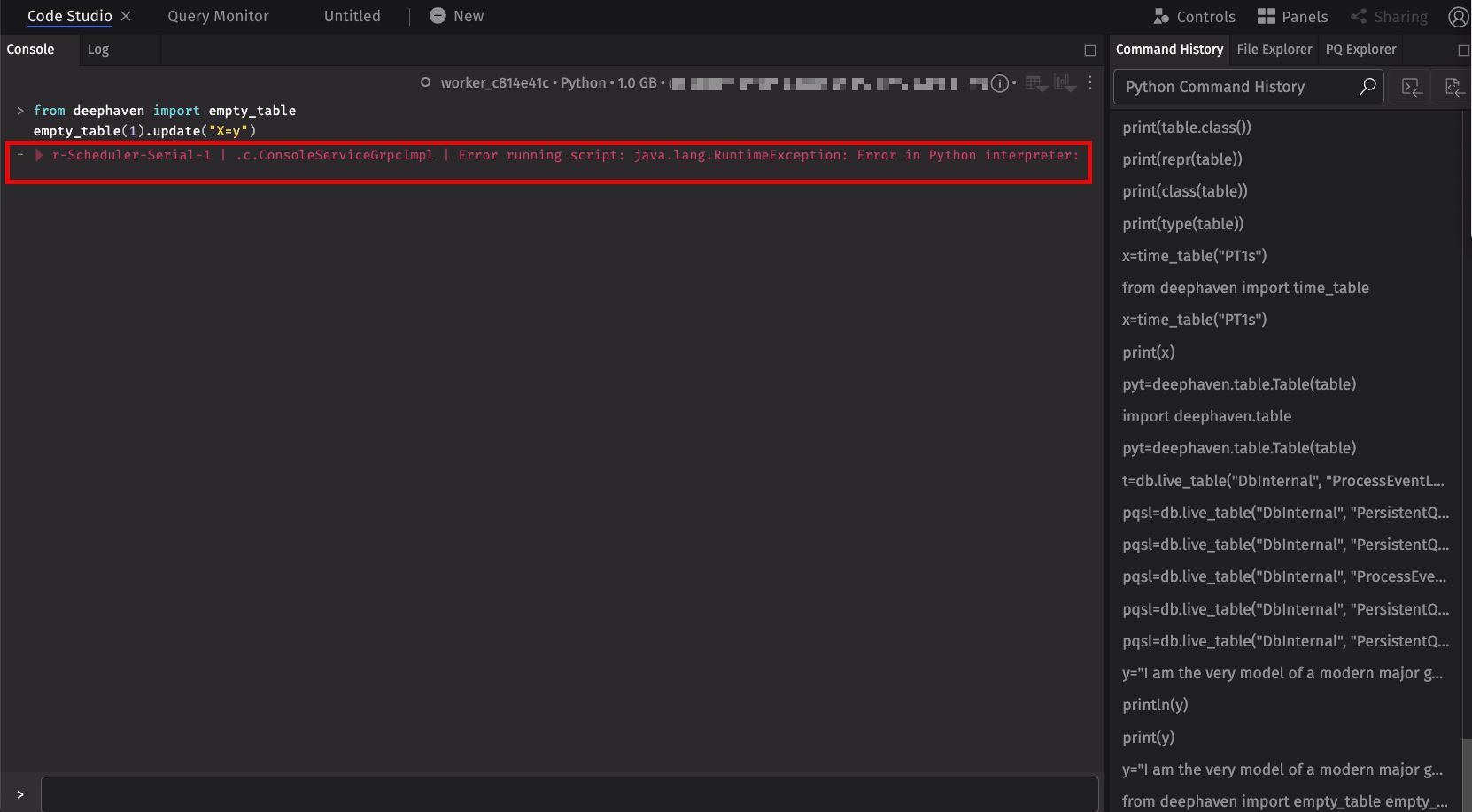1472x812 pixels.
Task: Expand the red error message row
Action: tap(39, 155)
